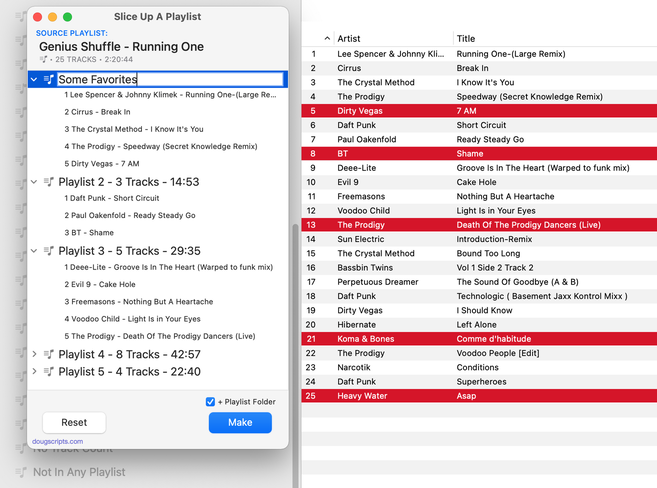657x488 pixels.
Task: Select the first slice track by Lee Spencer
Action: click(158, 95)
